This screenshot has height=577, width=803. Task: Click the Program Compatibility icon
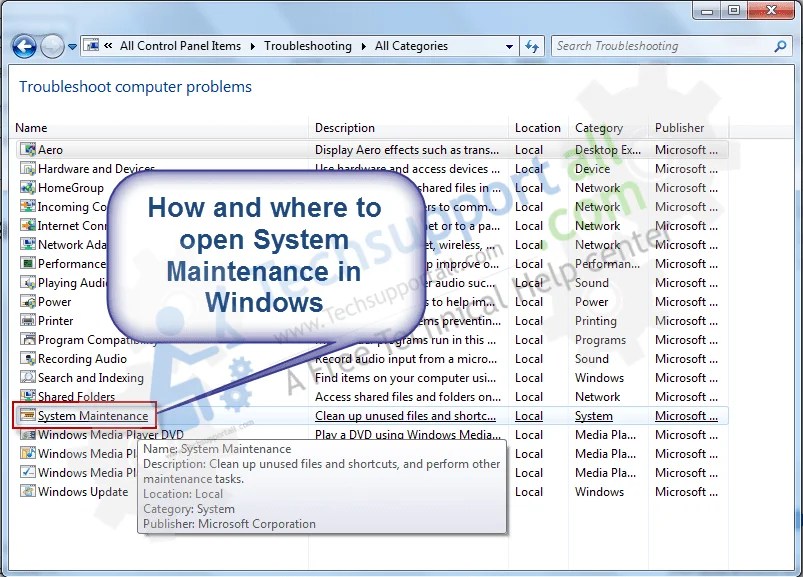click(x=27, y=339)
